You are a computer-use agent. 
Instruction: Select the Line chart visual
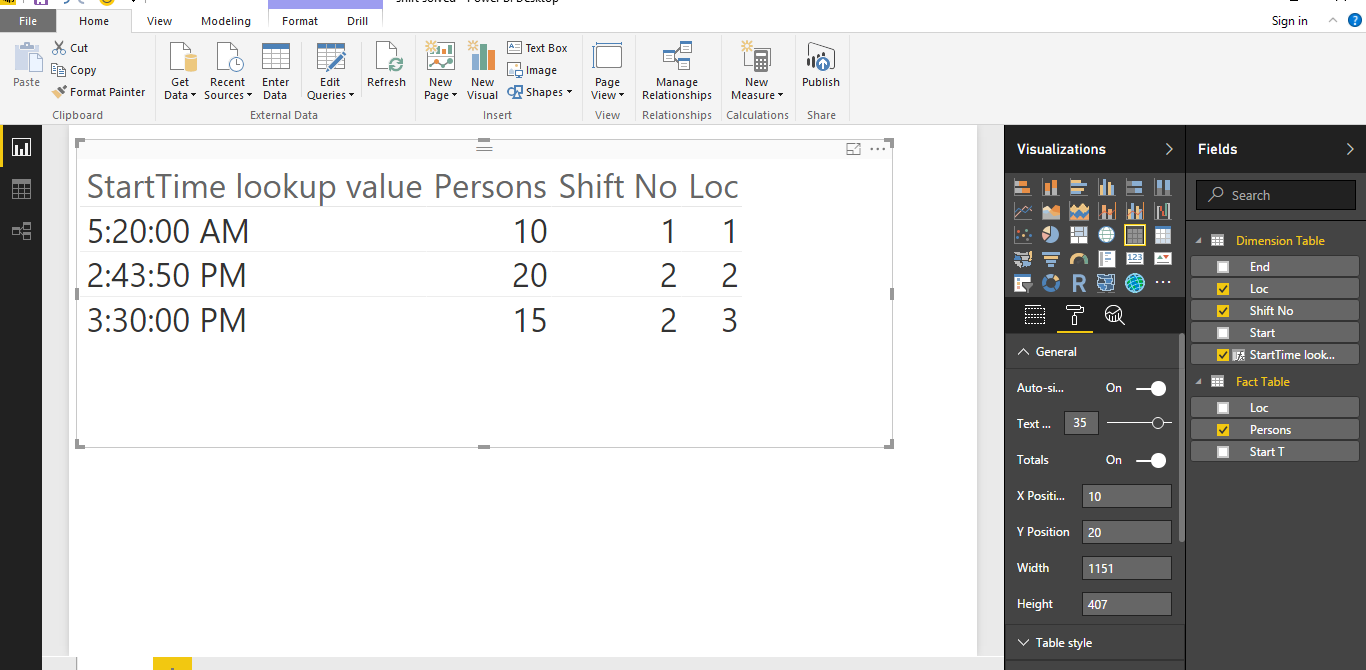point(1022,211)
